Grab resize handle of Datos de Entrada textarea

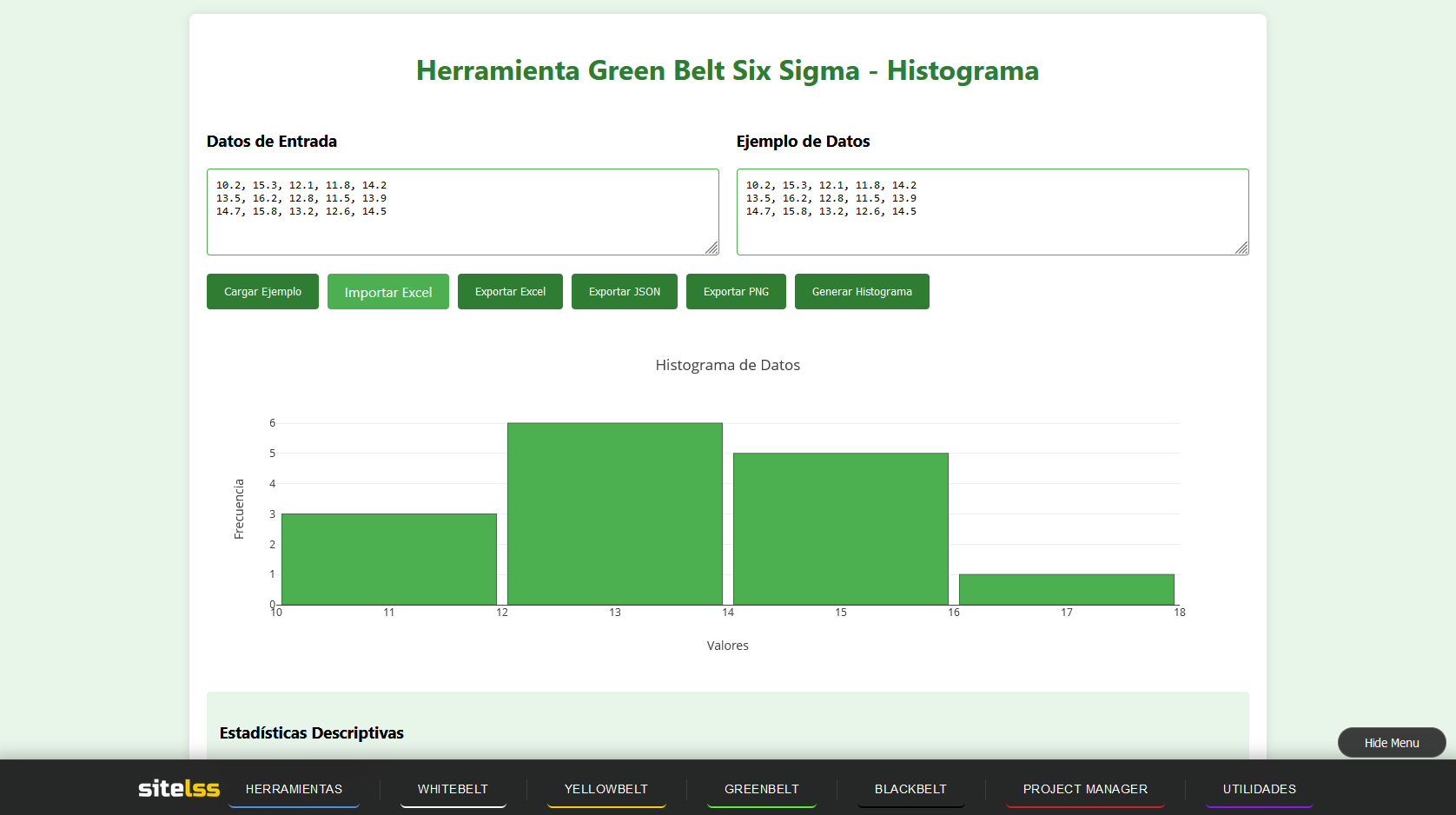click(711, 248)
